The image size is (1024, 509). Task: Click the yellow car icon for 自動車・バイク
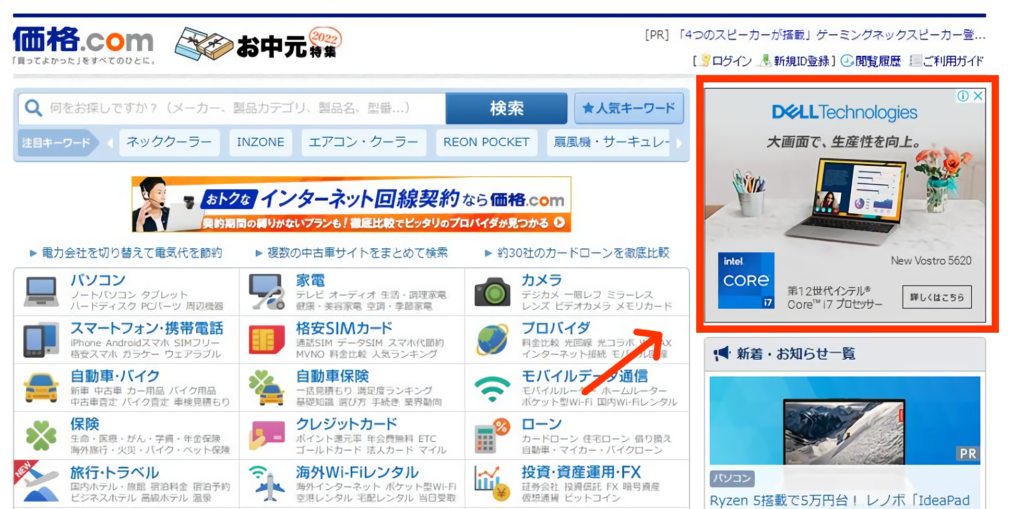41,388
